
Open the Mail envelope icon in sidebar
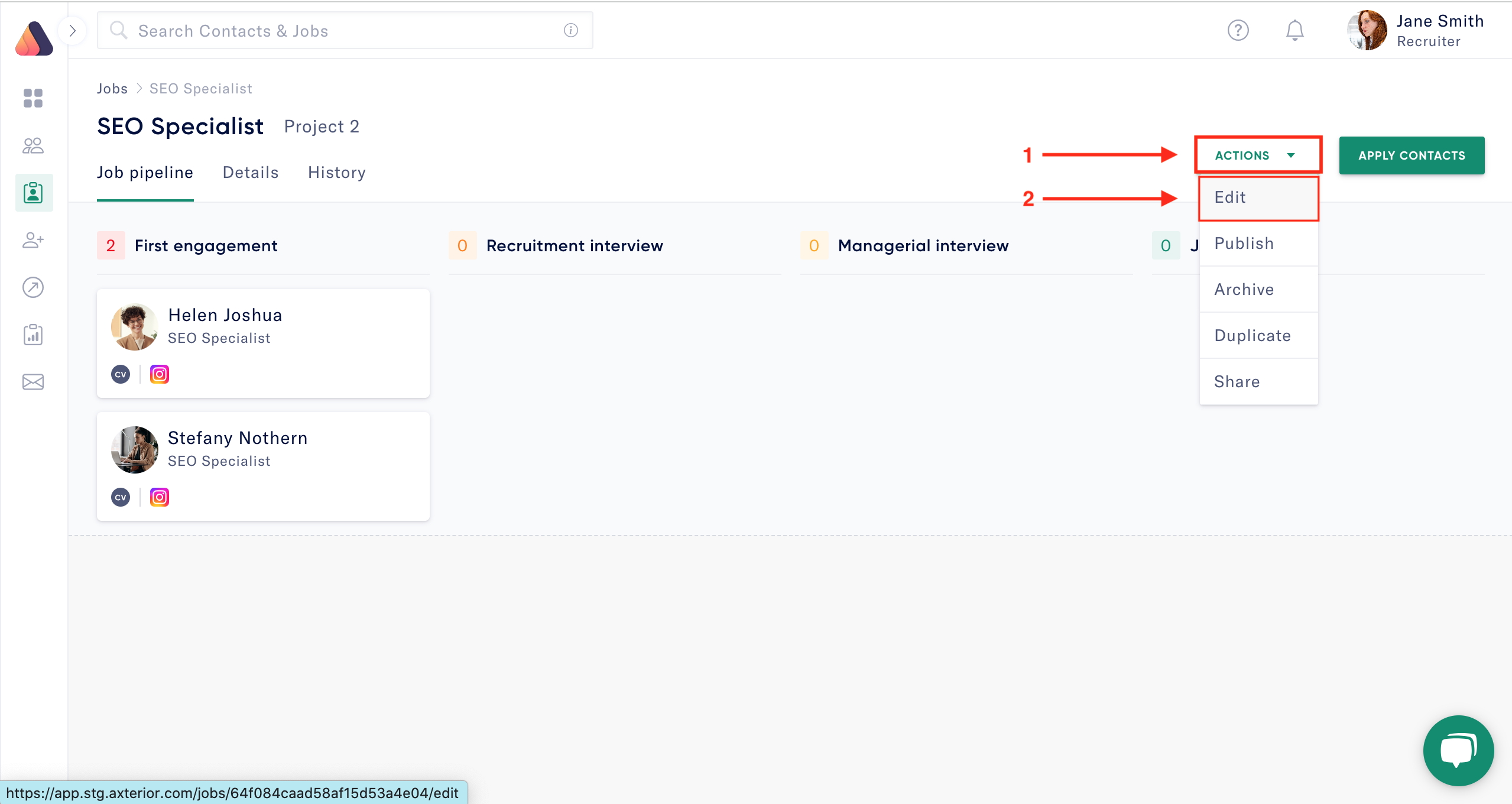33,381
